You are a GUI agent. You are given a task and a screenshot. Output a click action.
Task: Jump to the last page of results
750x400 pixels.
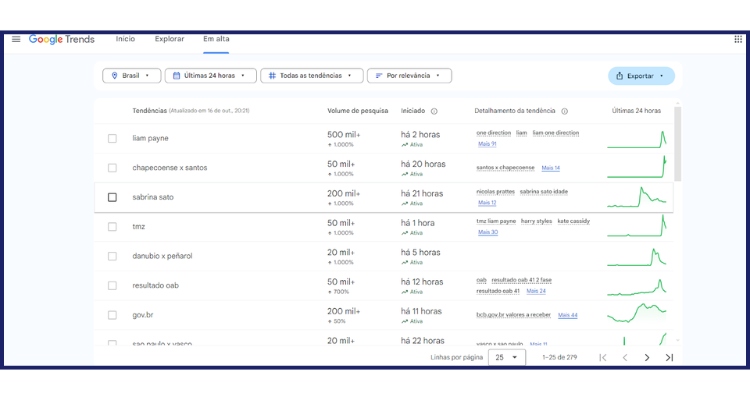pos(669,357)
